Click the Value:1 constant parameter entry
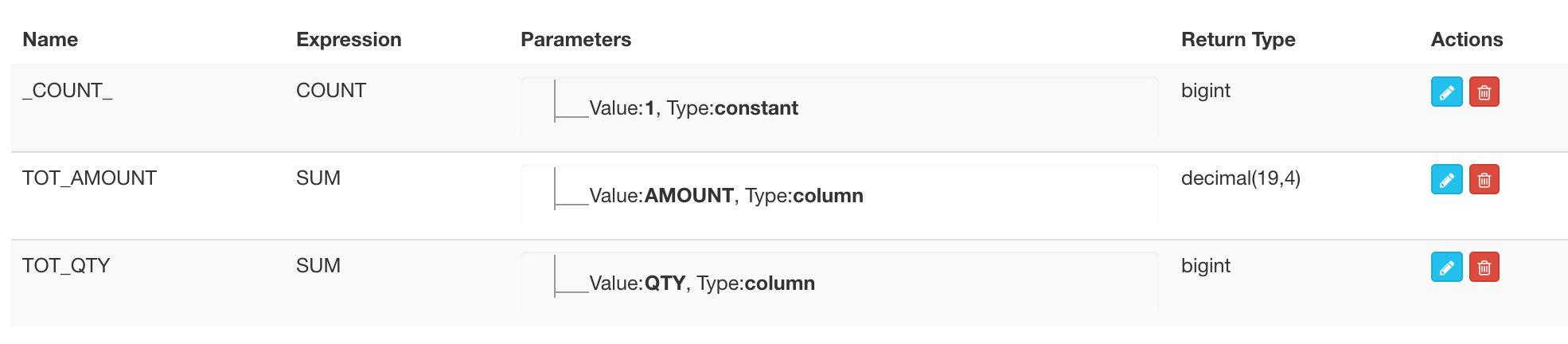 [x=693, y=108]
